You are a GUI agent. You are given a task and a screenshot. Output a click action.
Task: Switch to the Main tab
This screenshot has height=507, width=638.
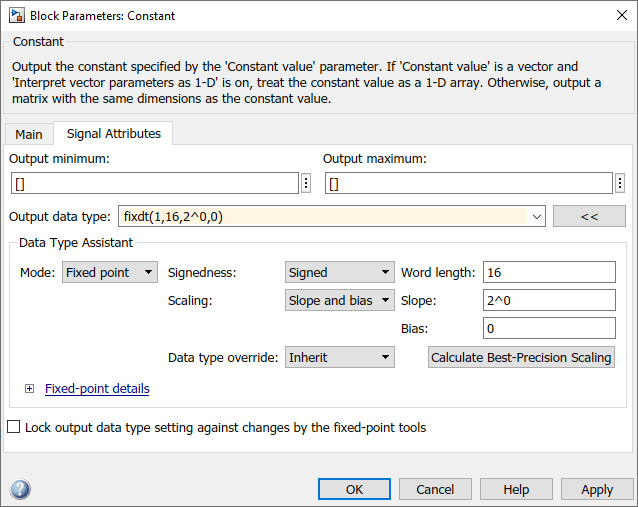29,135
